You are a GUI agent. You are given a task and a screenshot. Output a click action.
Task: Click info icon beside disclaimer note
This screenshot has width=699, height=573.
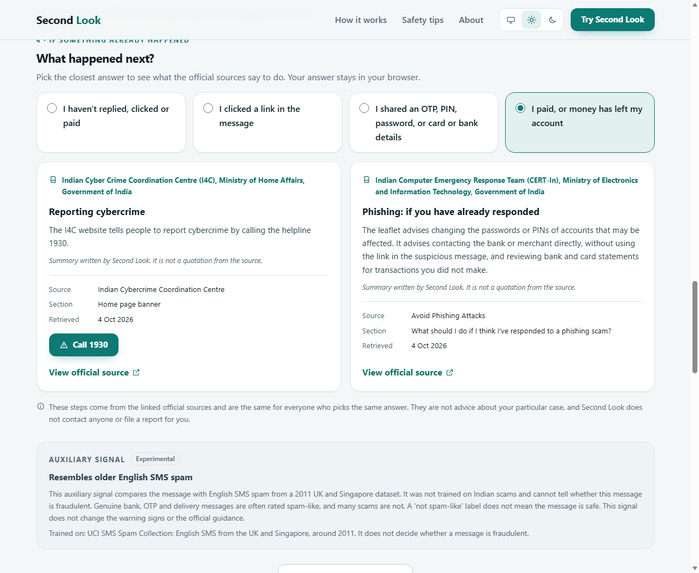(x=41, y=407)
